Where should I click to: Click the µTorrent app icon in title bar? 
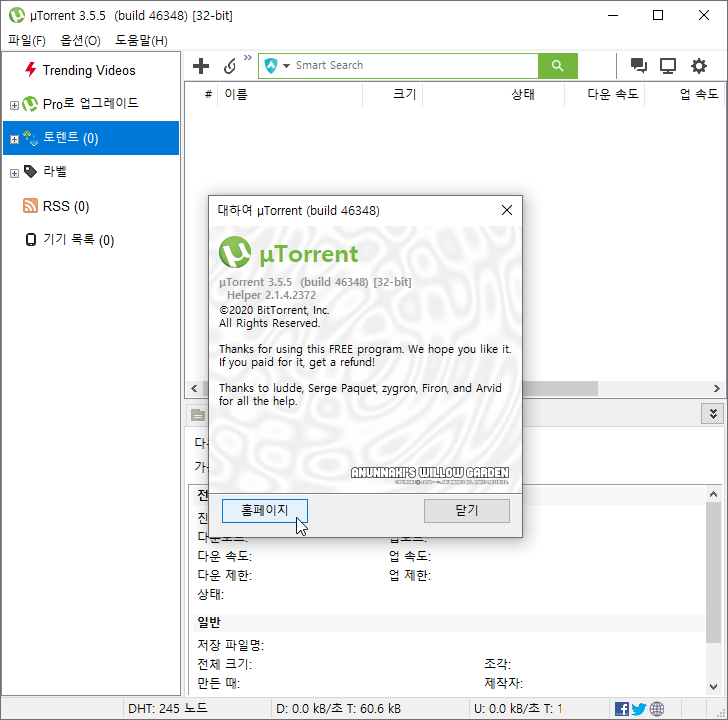(x=17, y=15)
